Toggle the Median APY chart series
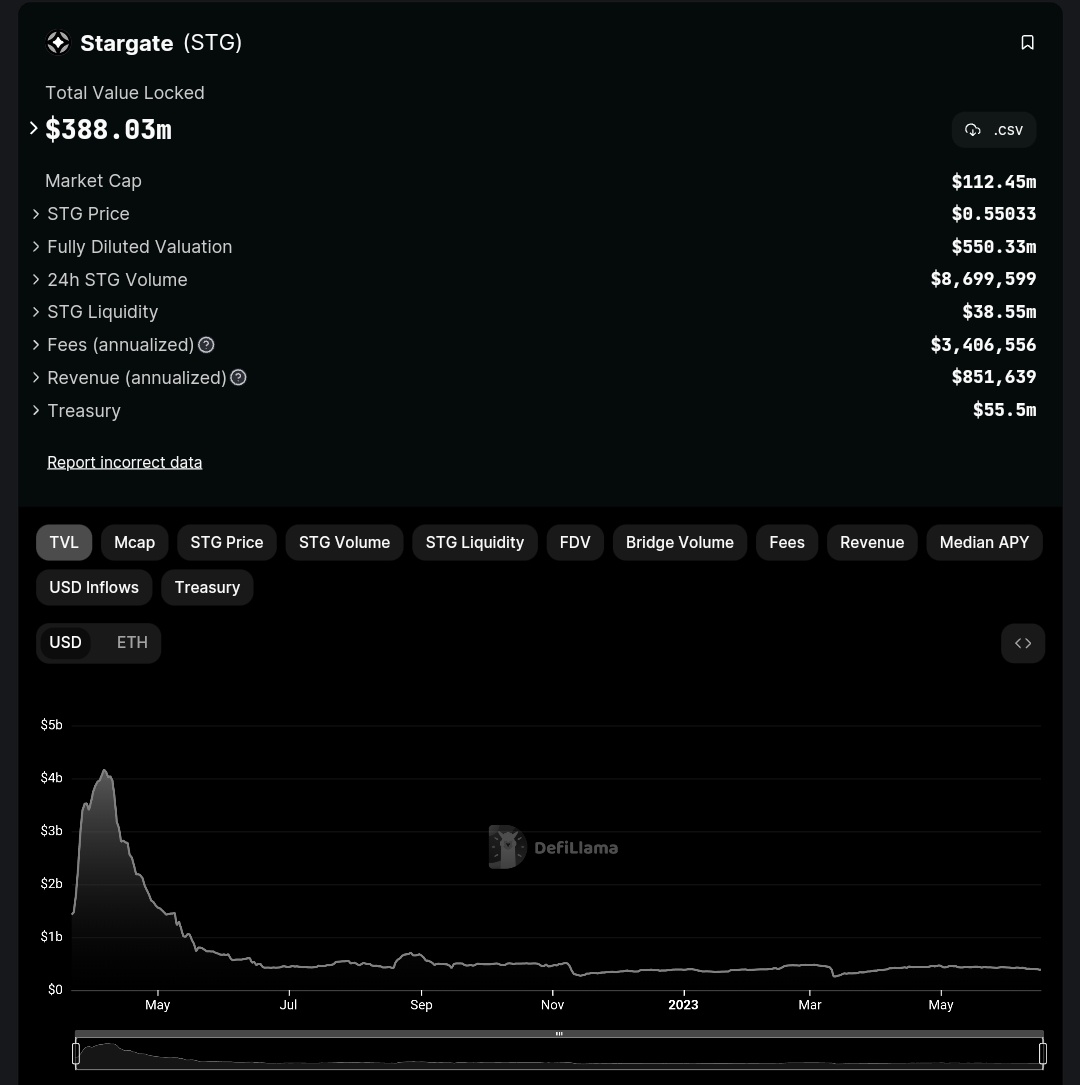The height and width of the screenshot is (1085, 1080). [x=985, y=542]
